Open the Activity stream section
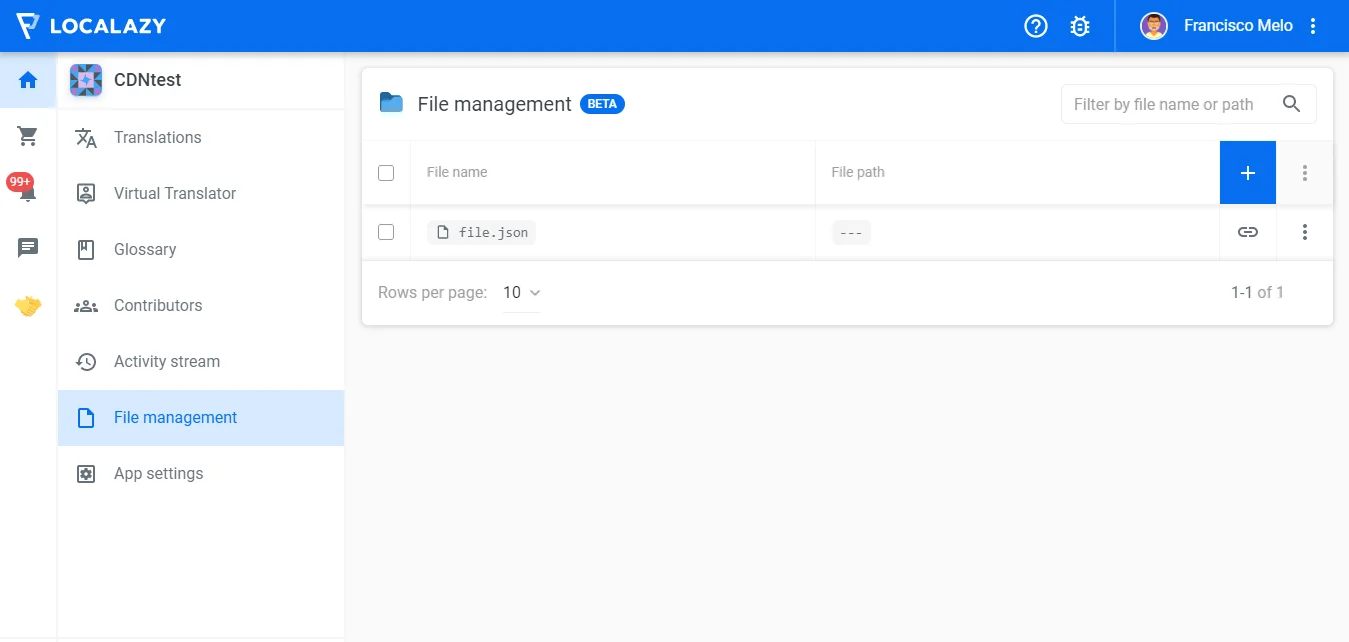This screenshot has height=642, width=1349. (166, 362)
